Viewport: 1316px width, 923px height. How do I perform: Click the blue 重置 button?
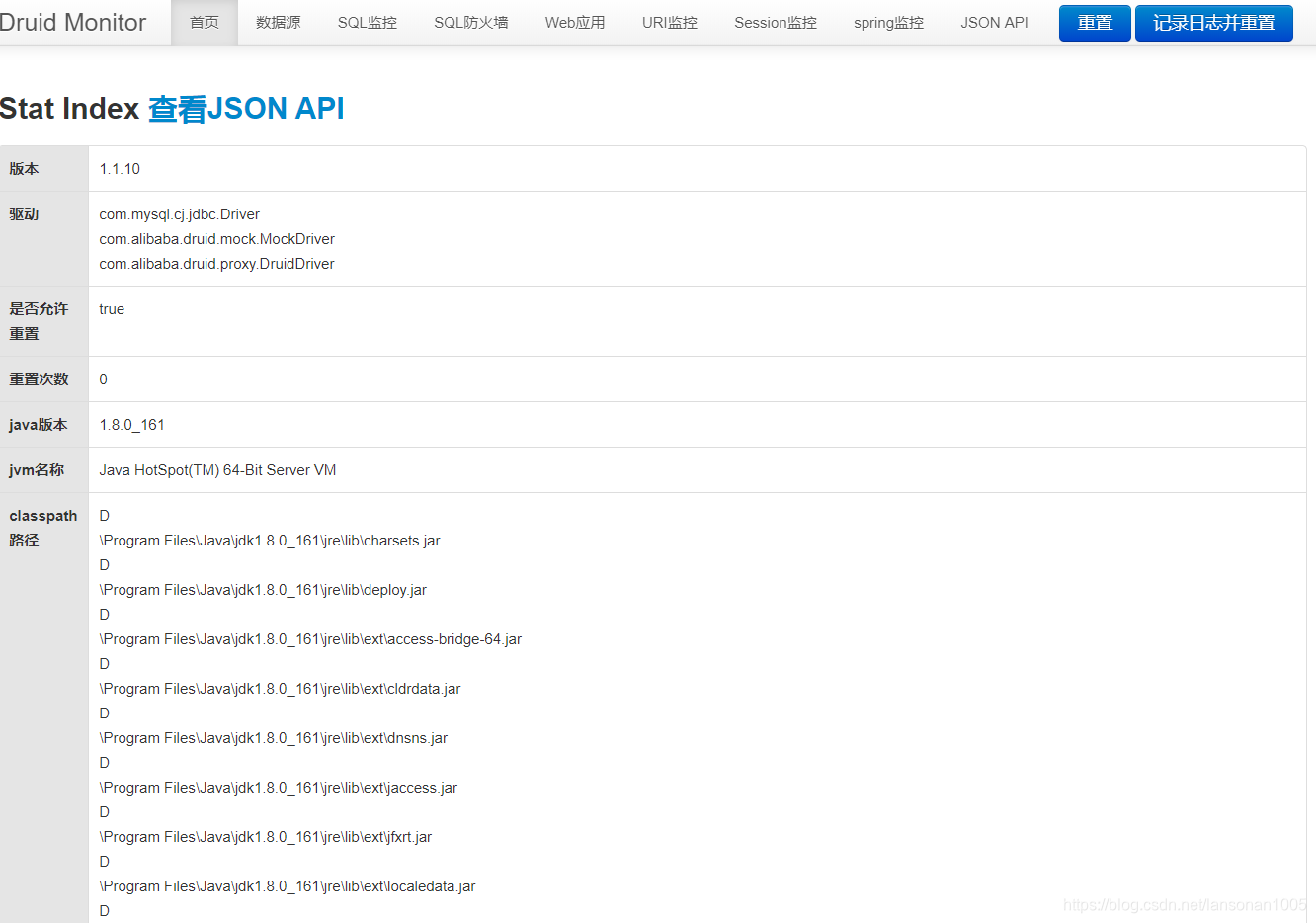point(1095,23)
